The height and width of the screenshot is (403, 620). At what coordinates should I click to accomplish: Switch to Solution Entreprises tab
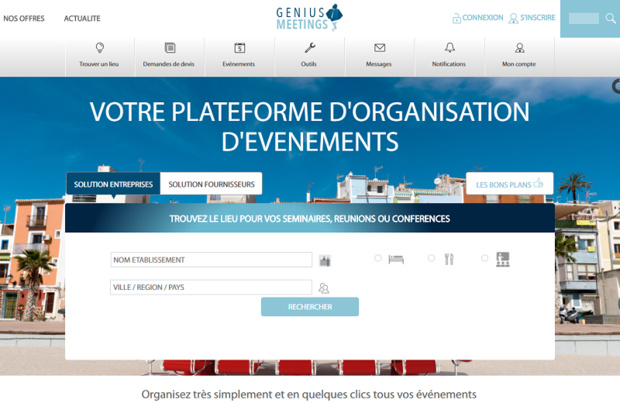113,184
